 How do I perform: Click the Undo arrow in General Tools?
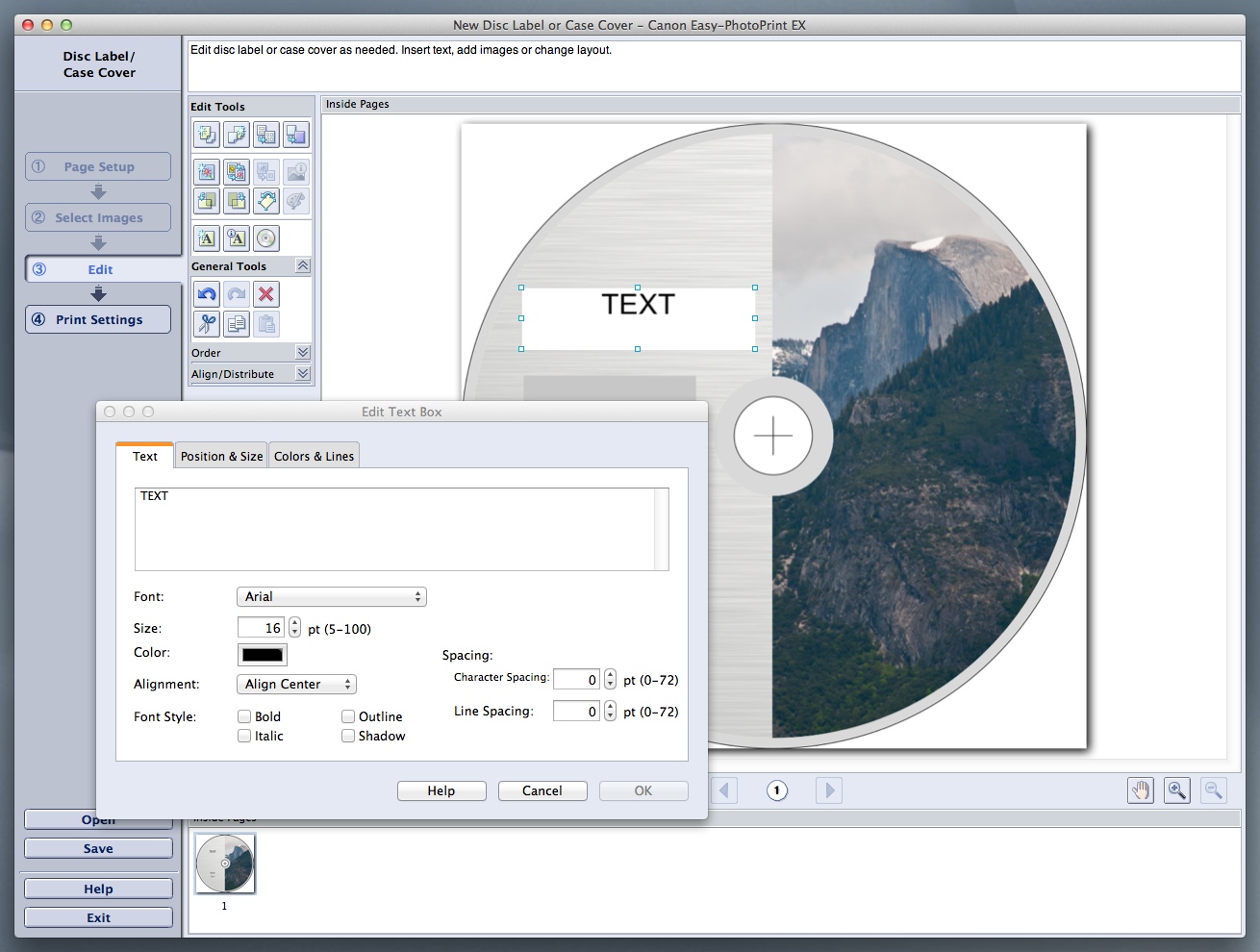tap(207, 294)
